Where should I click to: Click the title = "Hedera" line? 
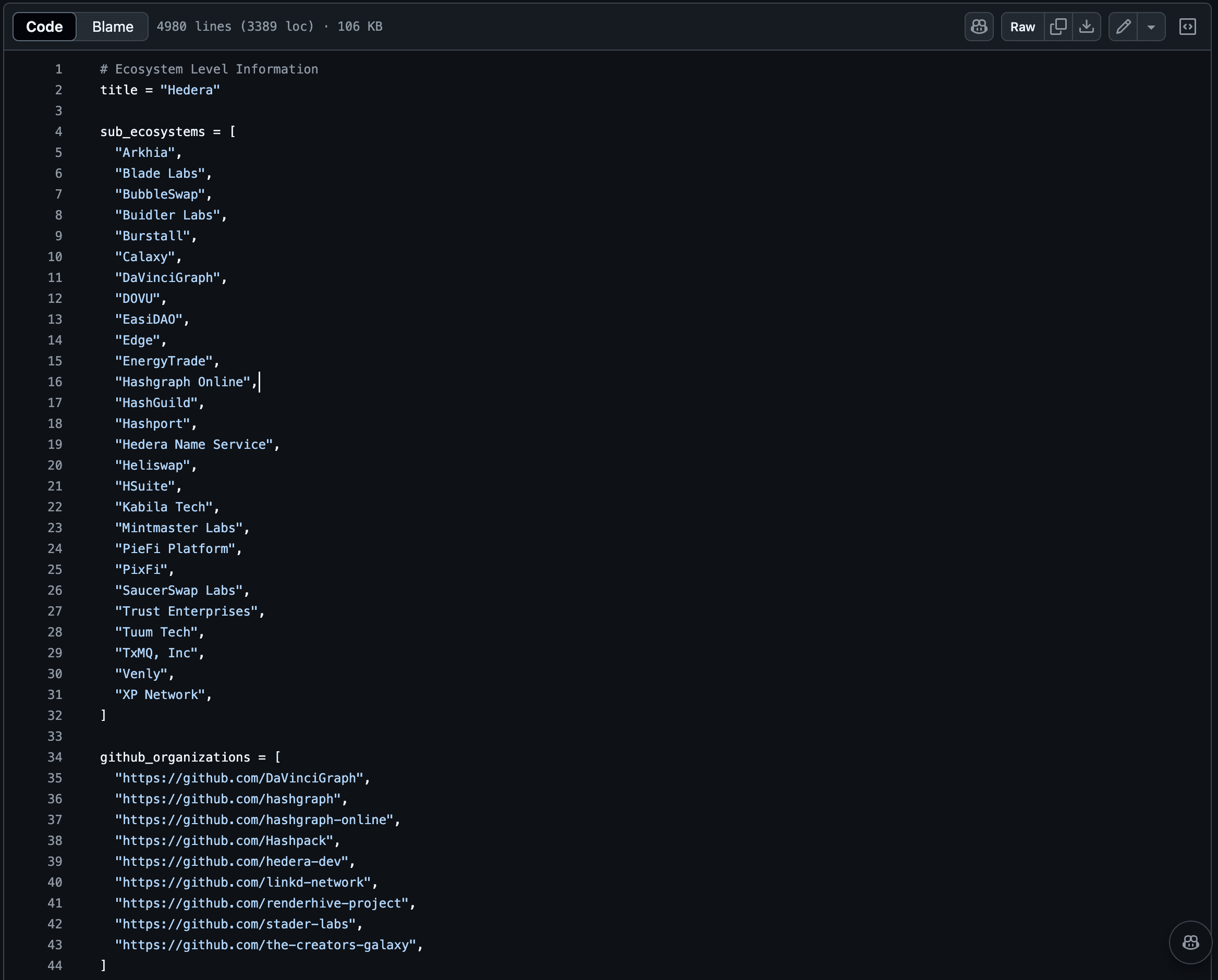(160, 90)
